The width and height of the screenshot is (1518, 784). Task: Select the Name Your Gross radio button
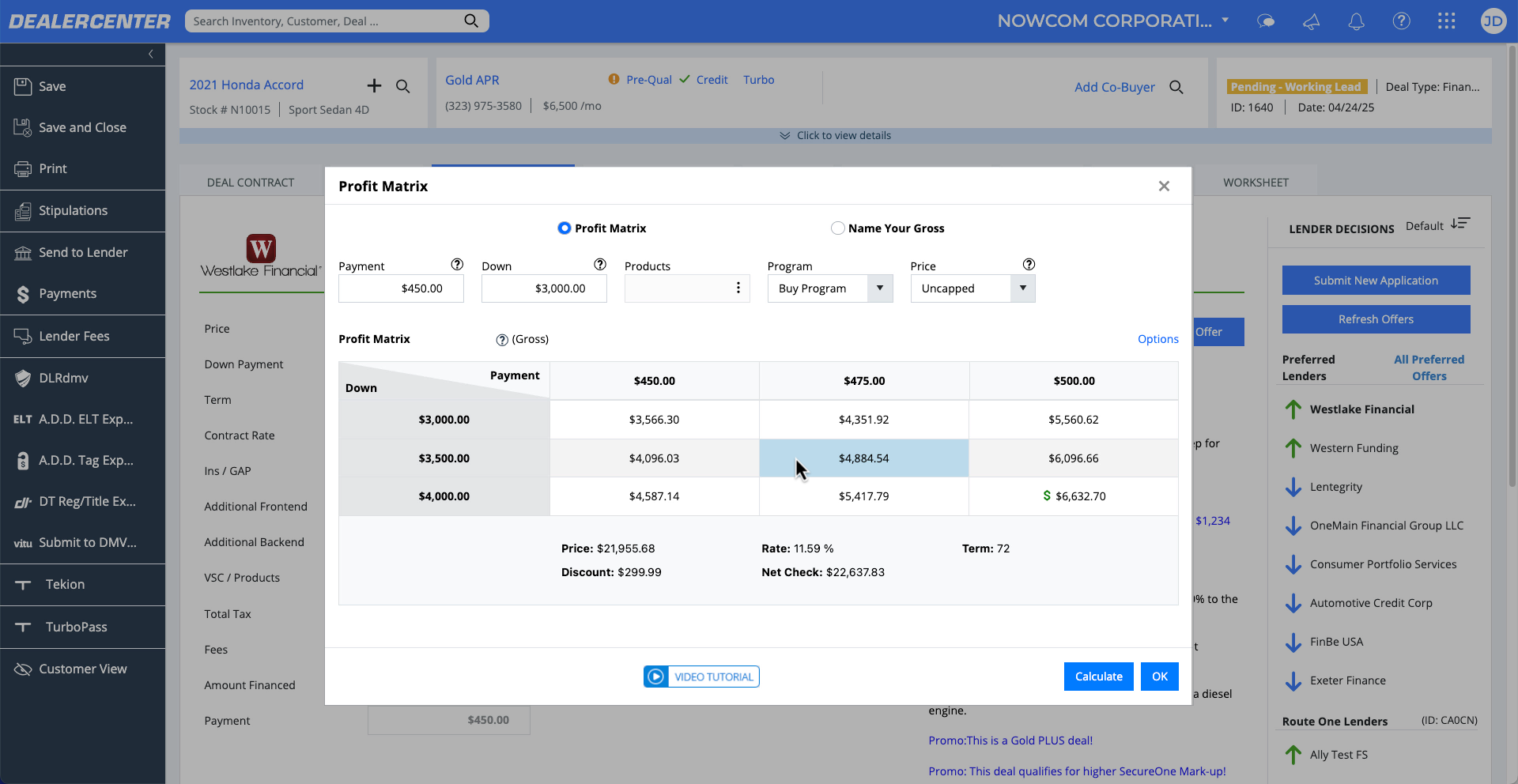pos(837,228)
